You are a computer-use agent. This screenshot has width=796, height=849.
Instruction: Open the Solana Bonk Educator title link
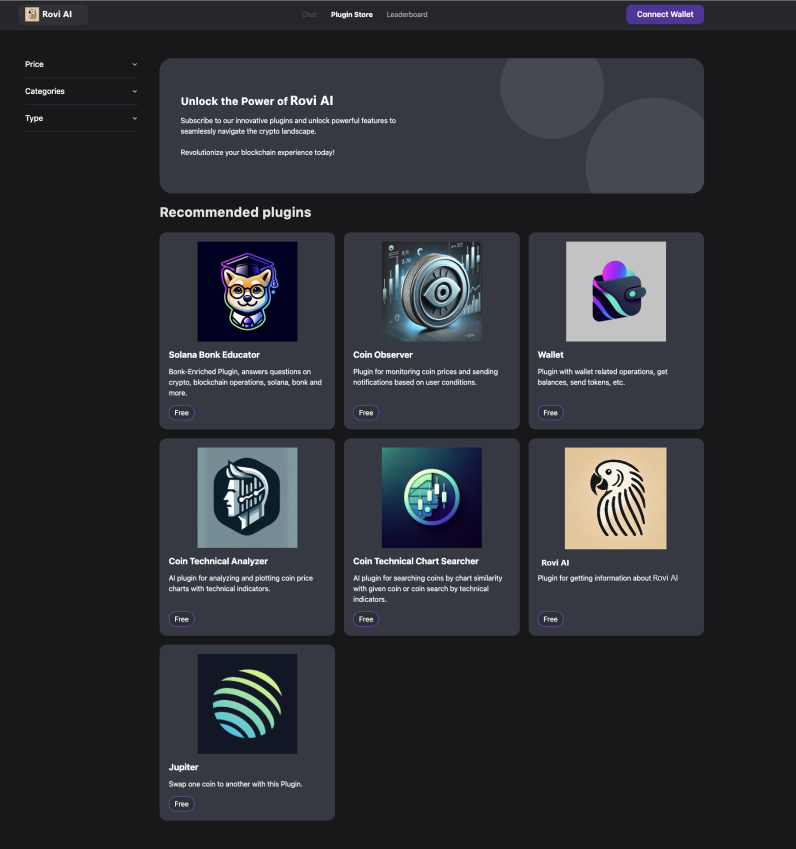pyautogui.click(x=215, y=355)
